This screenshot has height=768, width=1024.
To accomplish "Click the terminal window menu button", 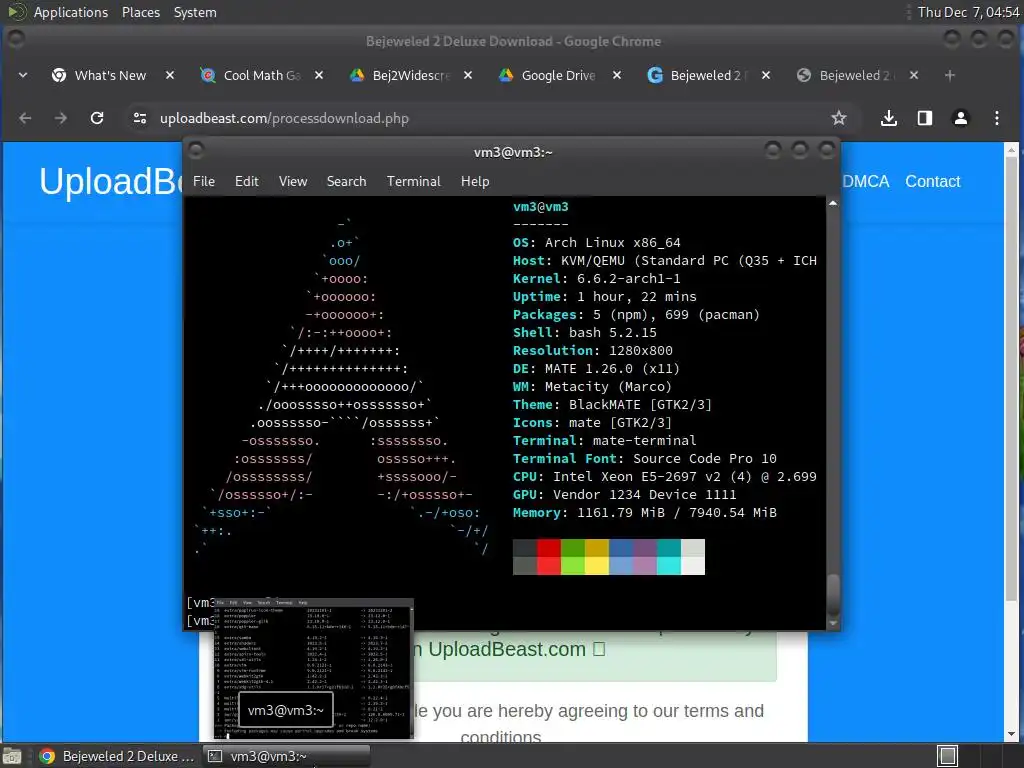I will point(196,151).
